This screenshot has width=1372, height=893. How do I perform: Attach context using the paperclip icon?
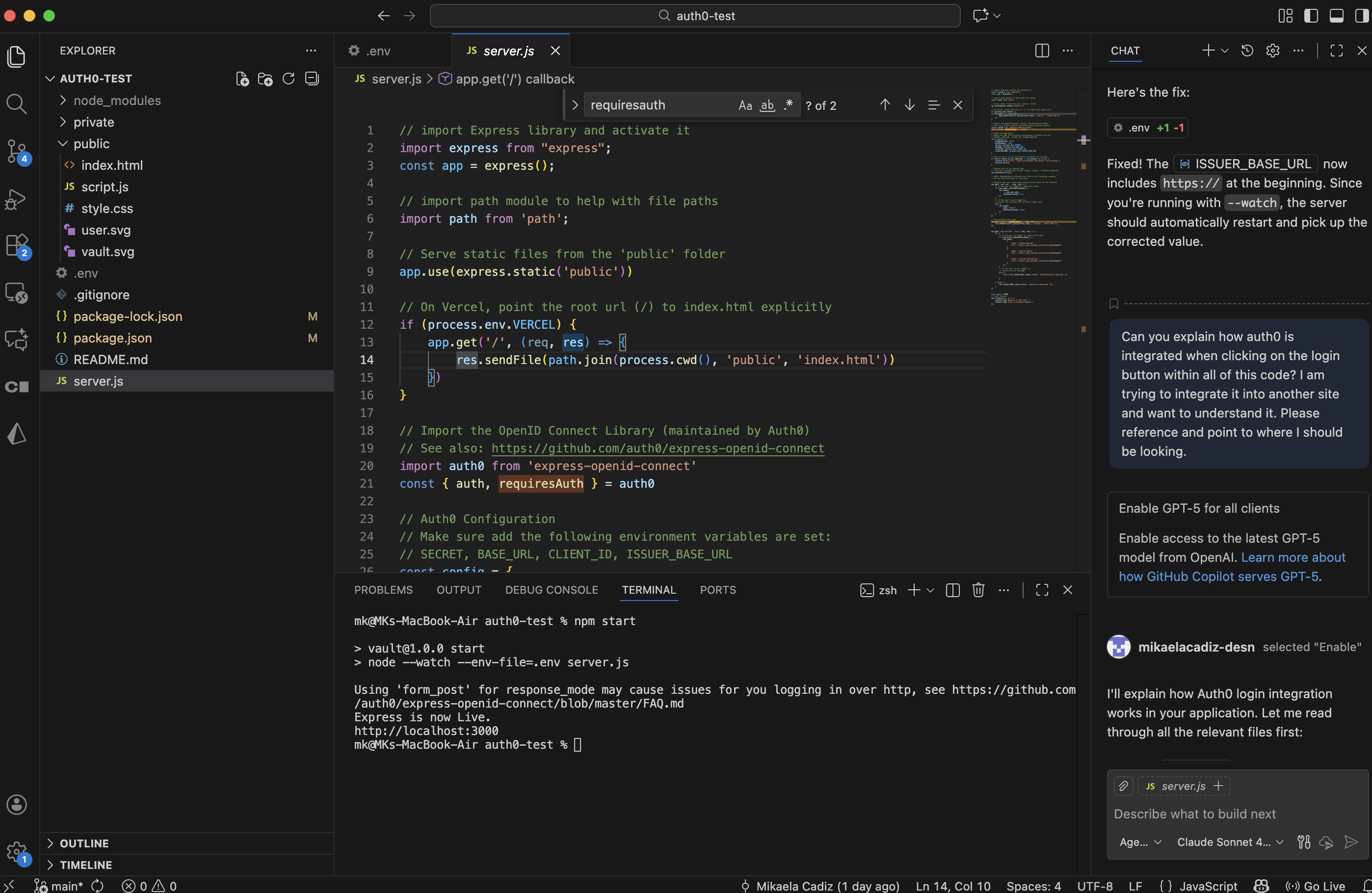click(x=1123, y=786)
